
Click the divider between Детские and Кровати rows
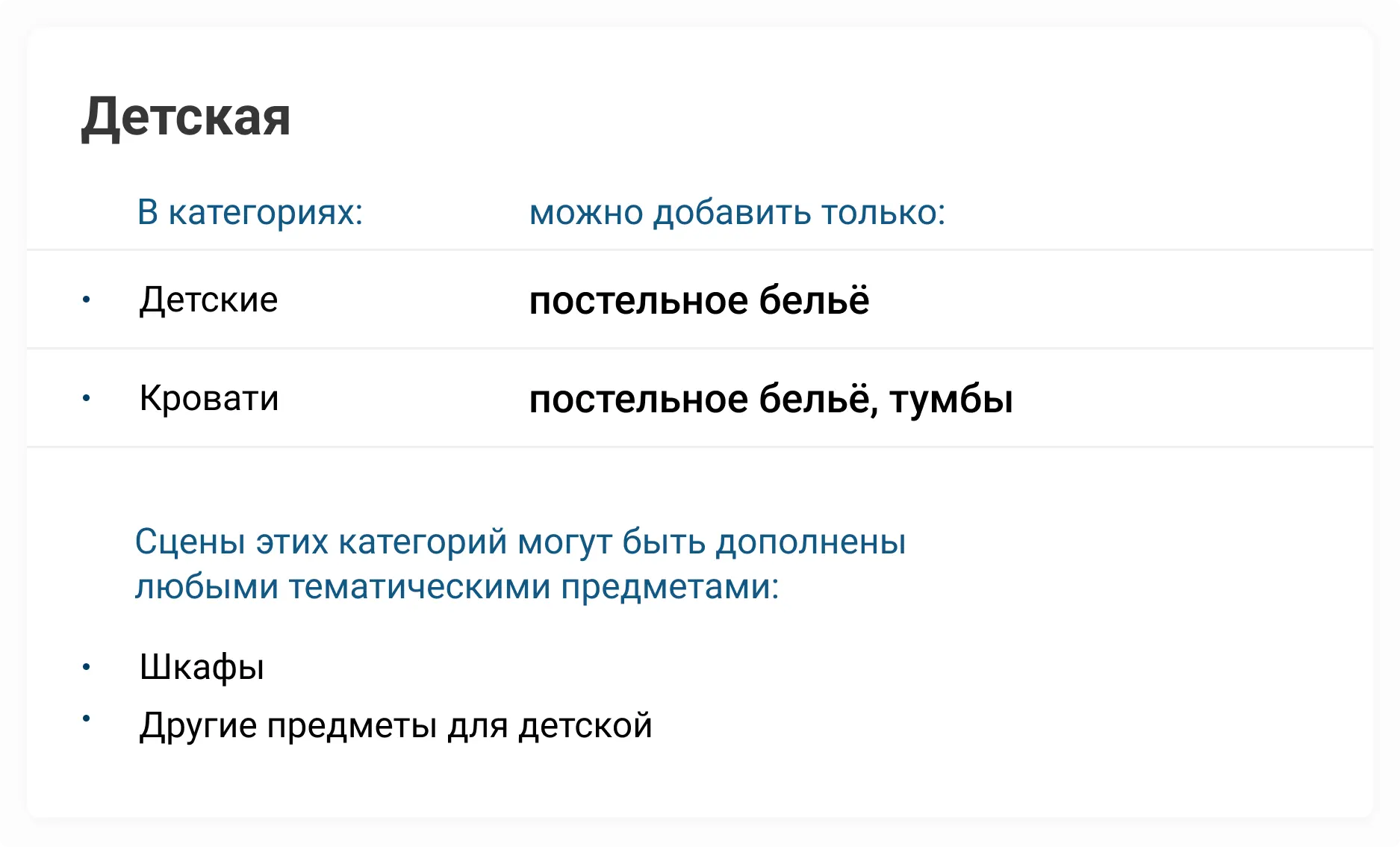click(700, 348)
